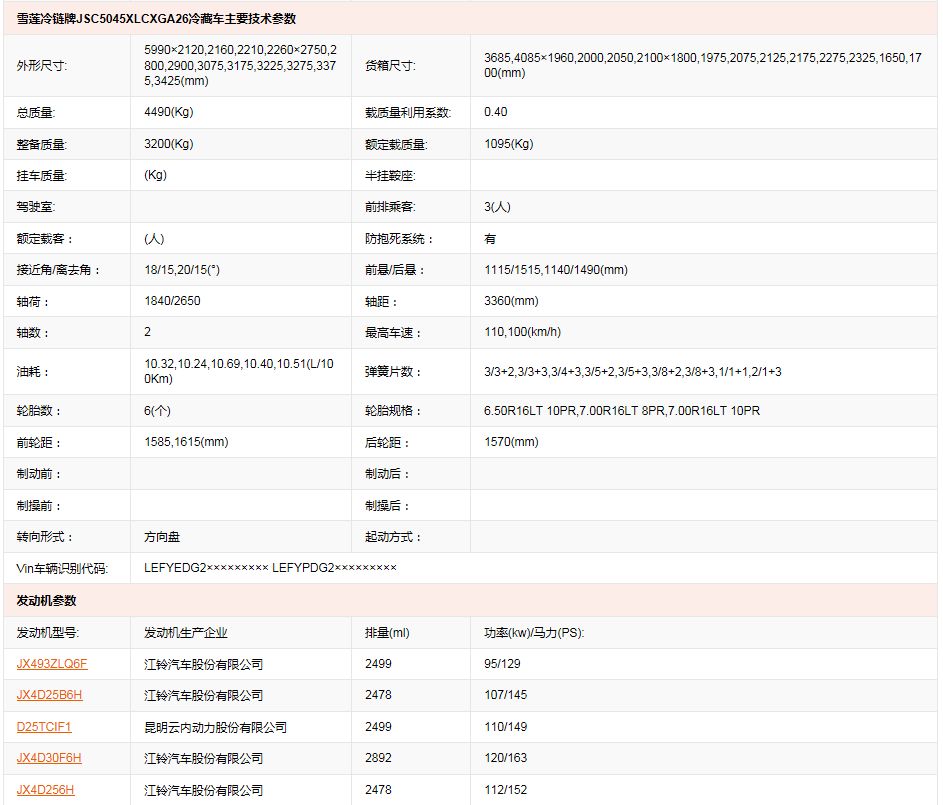943x805 pixels.
Task: Select the 昆明云内动力股份有限公司 manufacturer cell
Action: click(x=215, y=727)
